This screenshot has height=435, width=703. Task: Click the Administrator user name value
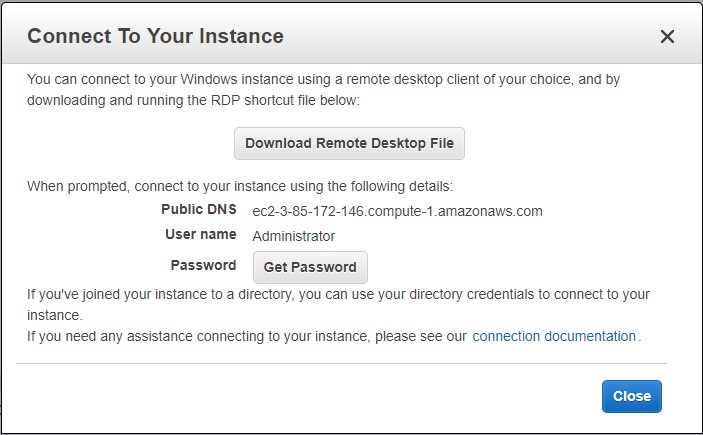pyautogui.click(x=294, y=236)
